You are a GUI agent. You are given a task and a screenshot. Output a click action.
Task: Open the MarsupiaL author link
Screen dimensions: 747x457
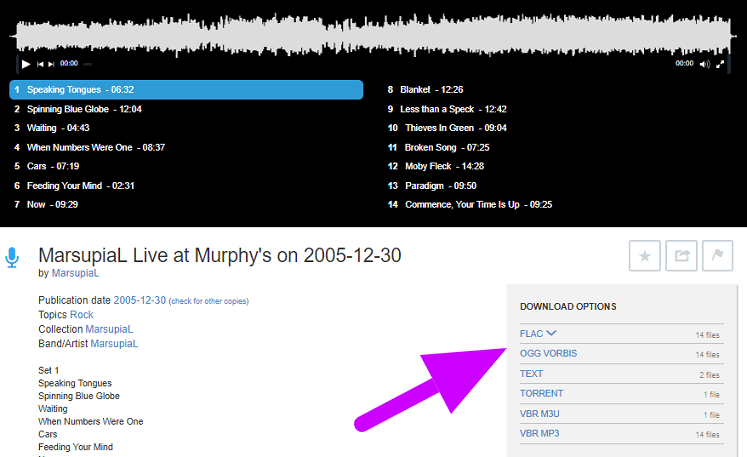(x=75, y=273)
